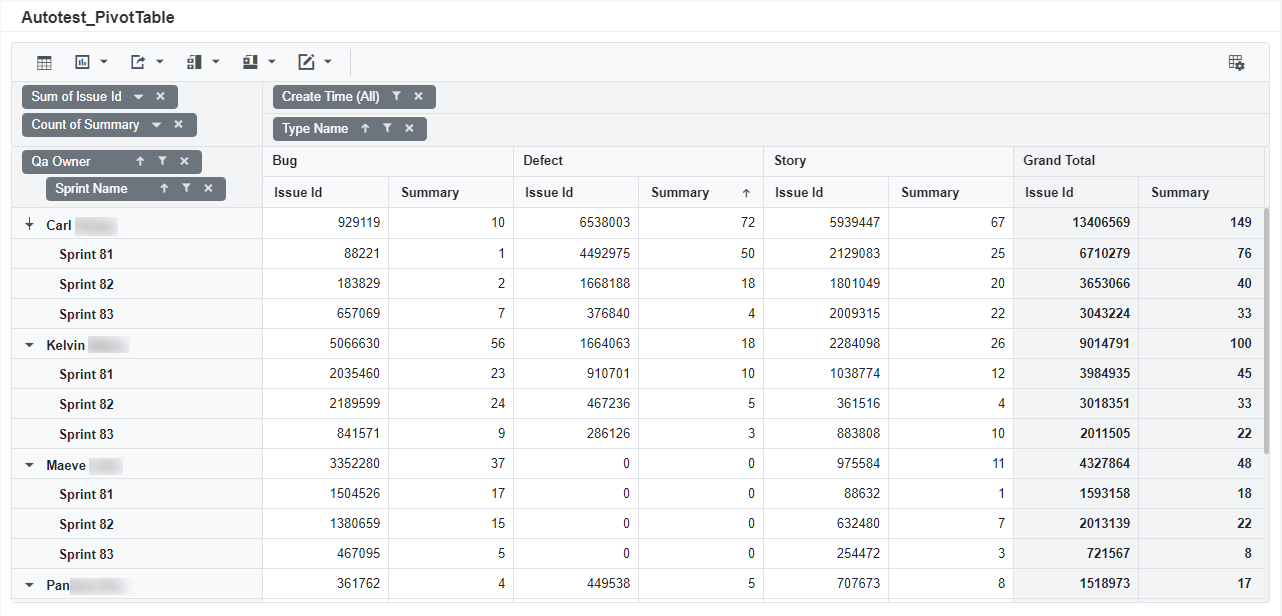Screen dimensions: 1282x616
Task: Open the conditional formatting edit menu
Action: [314, 63]
